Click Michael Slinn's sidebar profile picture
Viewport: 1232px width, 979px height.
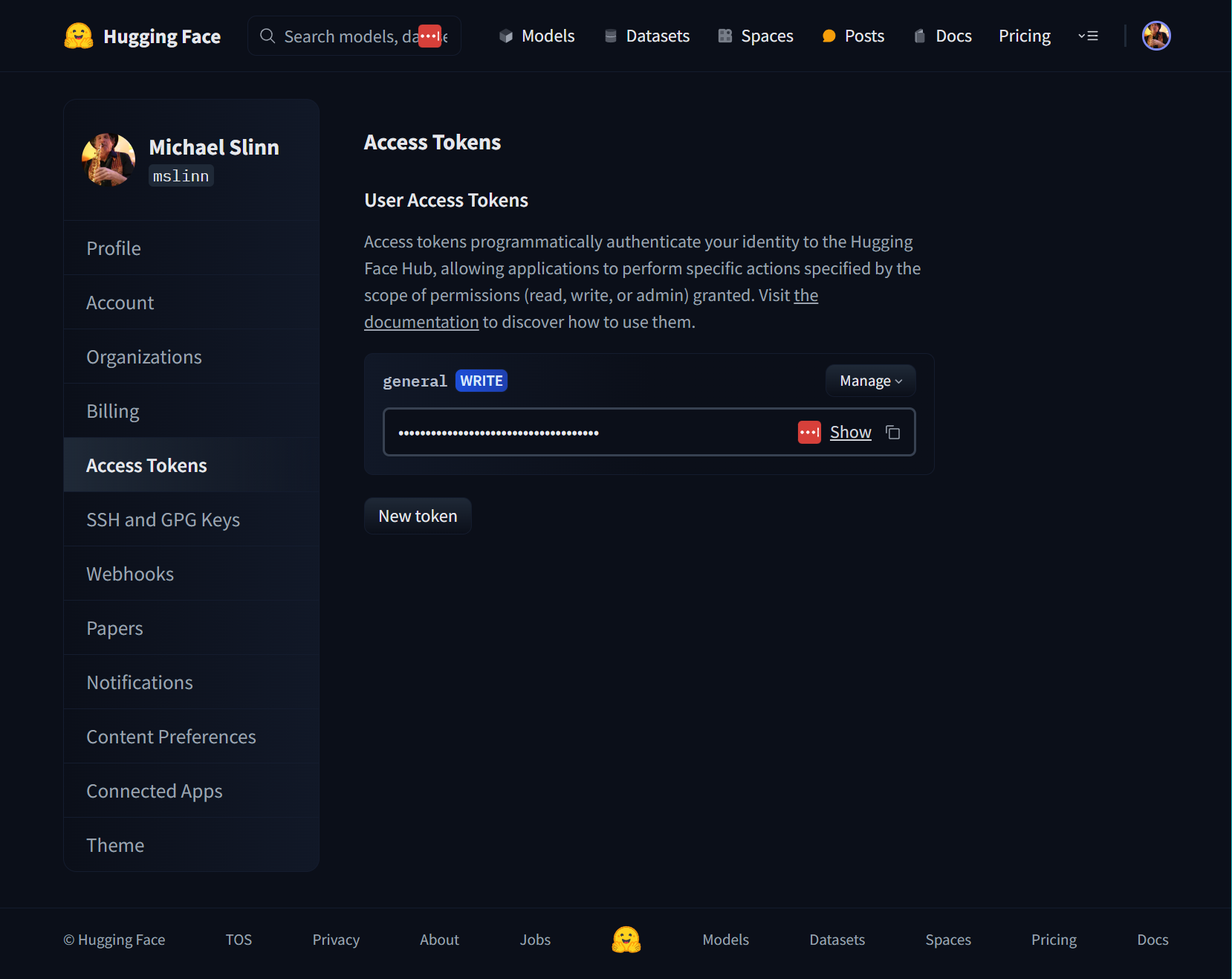(x=108, y=160)
